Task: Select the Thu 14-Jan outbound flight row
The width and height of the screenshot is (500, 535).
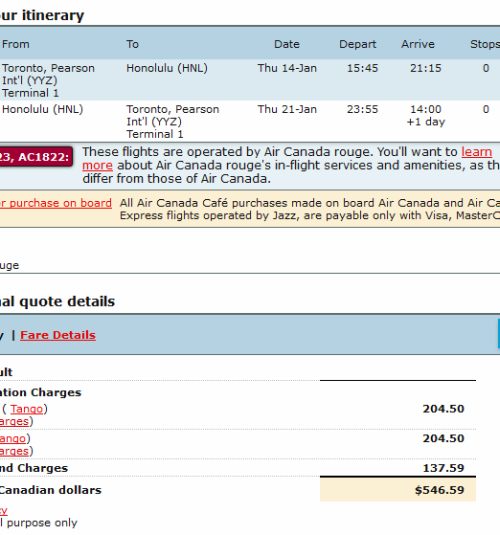Action: point(250,80)
